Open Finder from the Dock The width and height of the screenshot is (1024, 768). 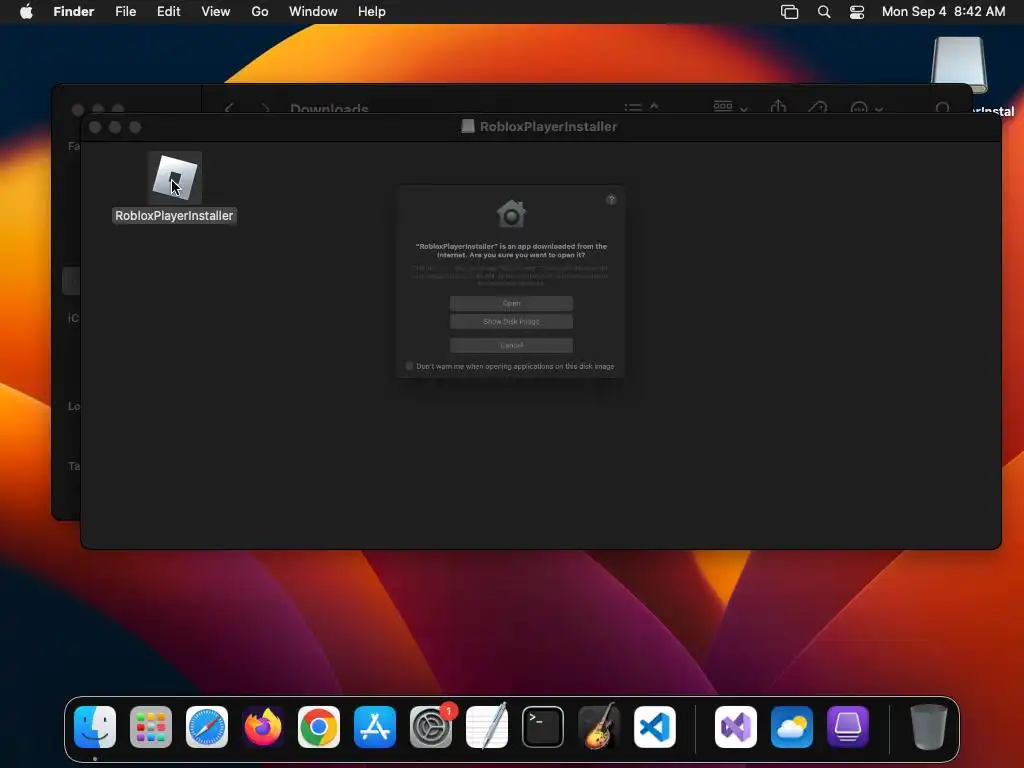[x=95, y=727]
